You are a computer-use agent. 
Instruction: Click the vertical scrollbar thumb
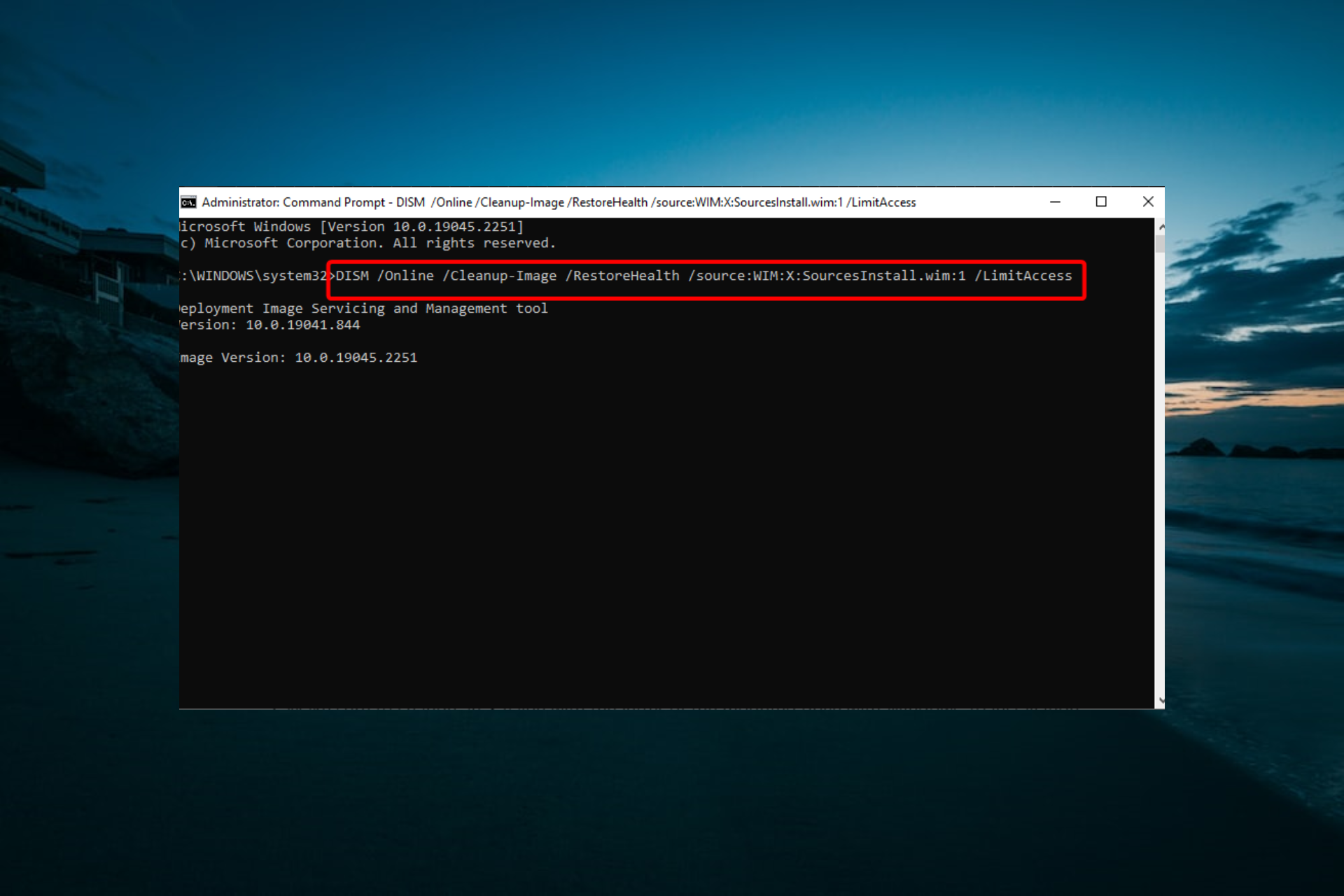click(x=1160, y=243)
